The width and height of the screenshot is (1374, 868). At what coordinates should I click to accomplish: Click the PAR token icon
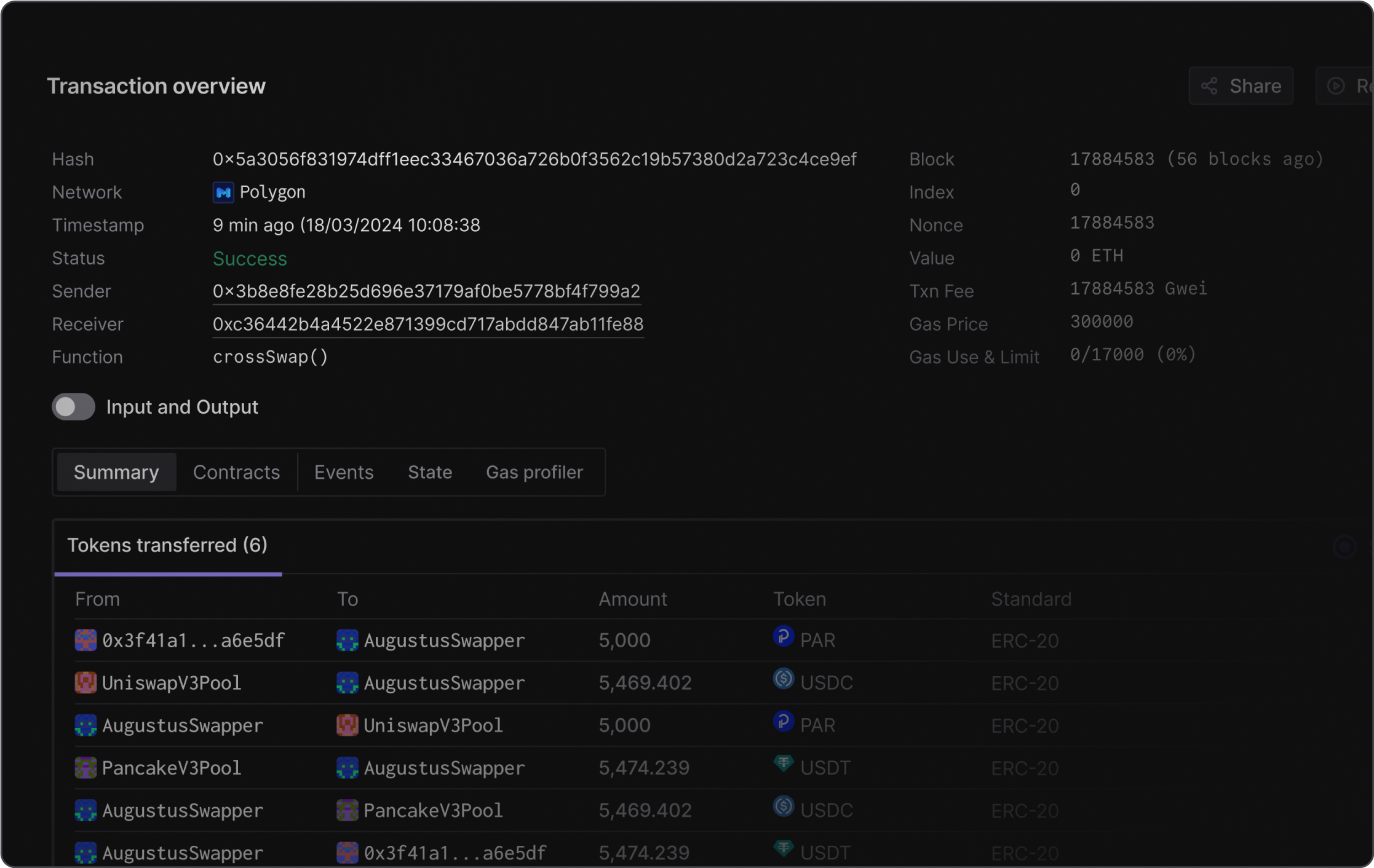[x=782, y=639]
